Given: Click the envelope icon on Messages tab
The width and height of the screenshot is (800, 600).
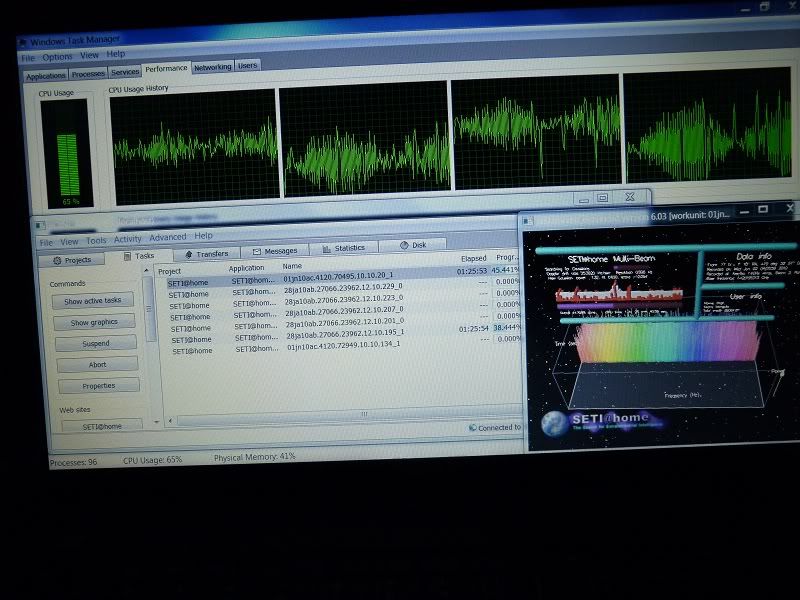Looking at the screenshot, I should point(256,252).
